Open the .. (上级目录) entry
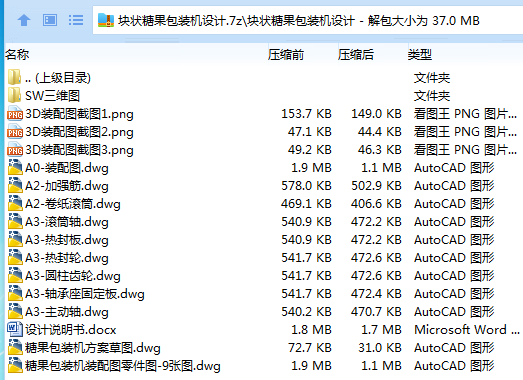This screenshot has width=523, height=380. 58,78
